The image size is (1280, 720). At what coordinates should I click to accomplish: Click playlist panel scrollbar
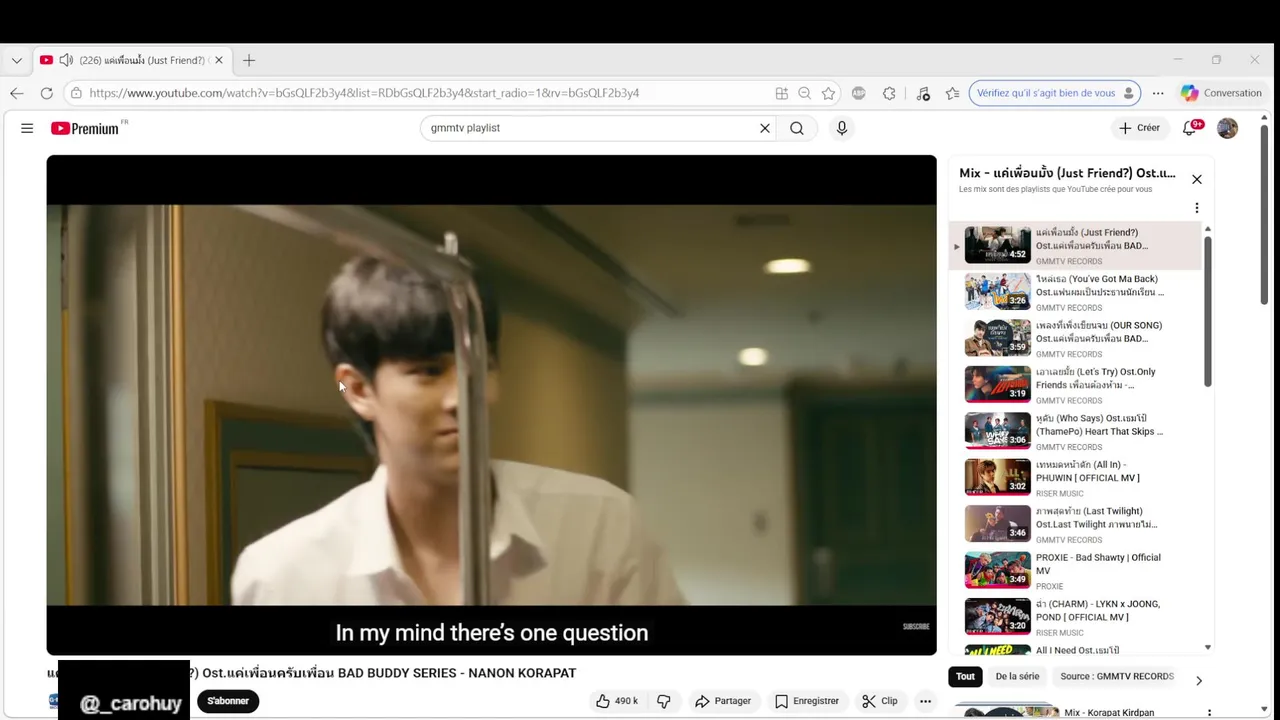tap(1208, 310)
